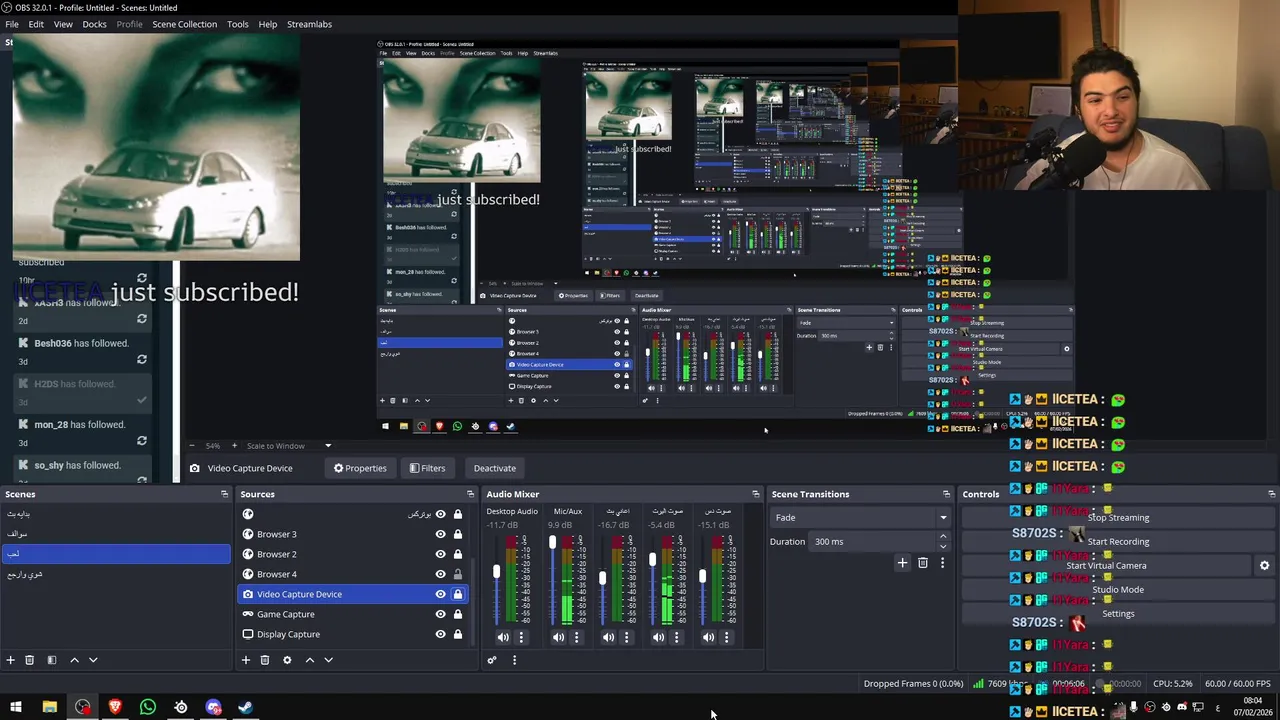This screenshot has height=720, width=1280.
Task: Move scene down in Scenes toolbar
Action: point(93,660)
